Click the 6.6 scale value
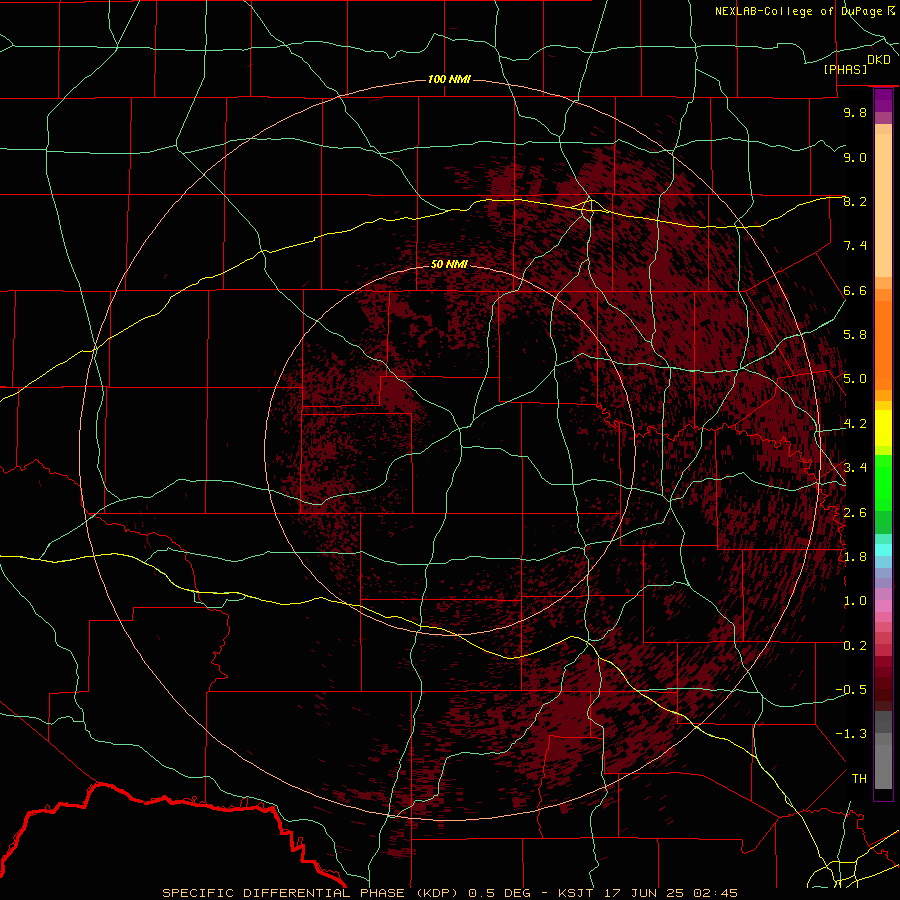This screenshot has width=900, height=900. click(855, 290)
